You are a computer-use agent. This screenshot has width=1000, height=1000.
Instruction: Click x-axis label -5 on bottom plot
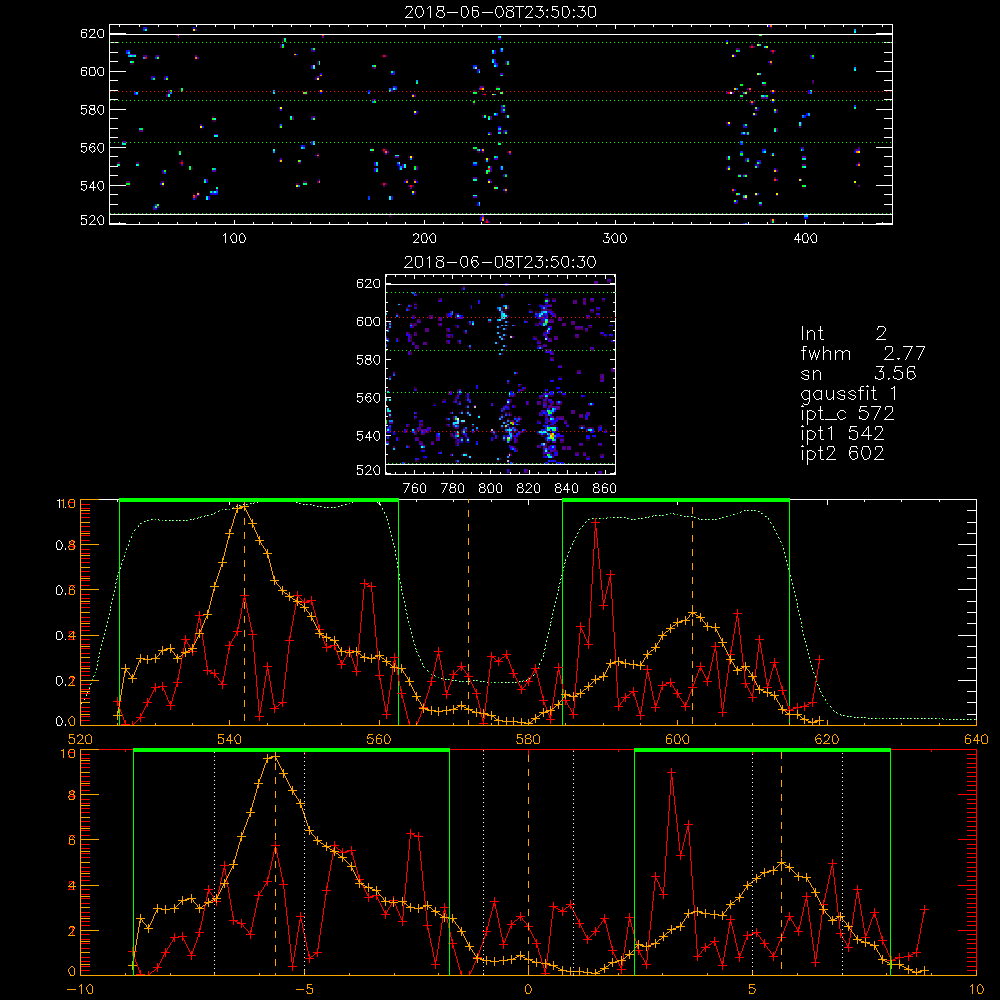pyautogui.click(x=304, y=990)
